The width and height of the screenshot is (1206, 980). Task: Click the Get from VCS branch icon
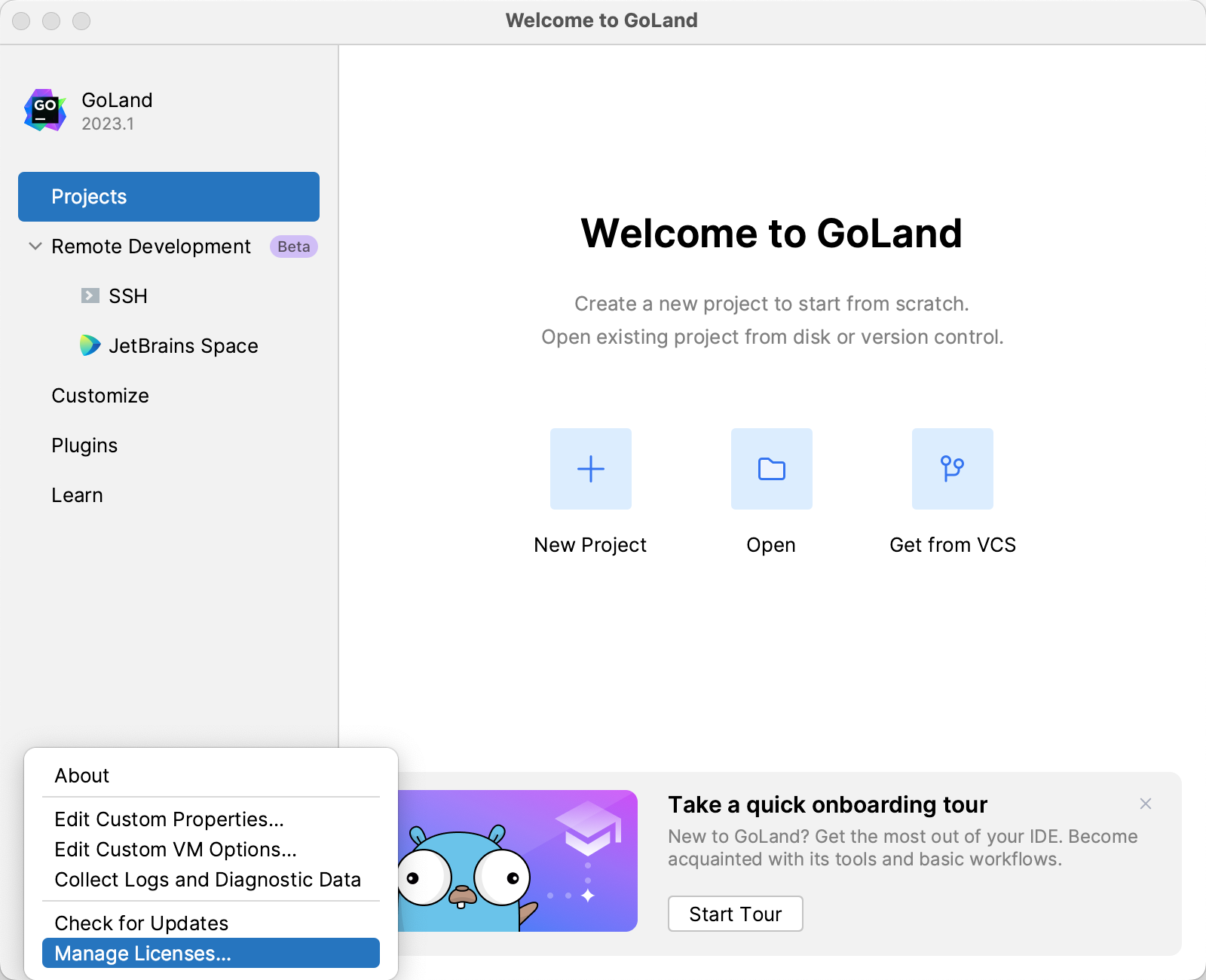tap(953, 469)
